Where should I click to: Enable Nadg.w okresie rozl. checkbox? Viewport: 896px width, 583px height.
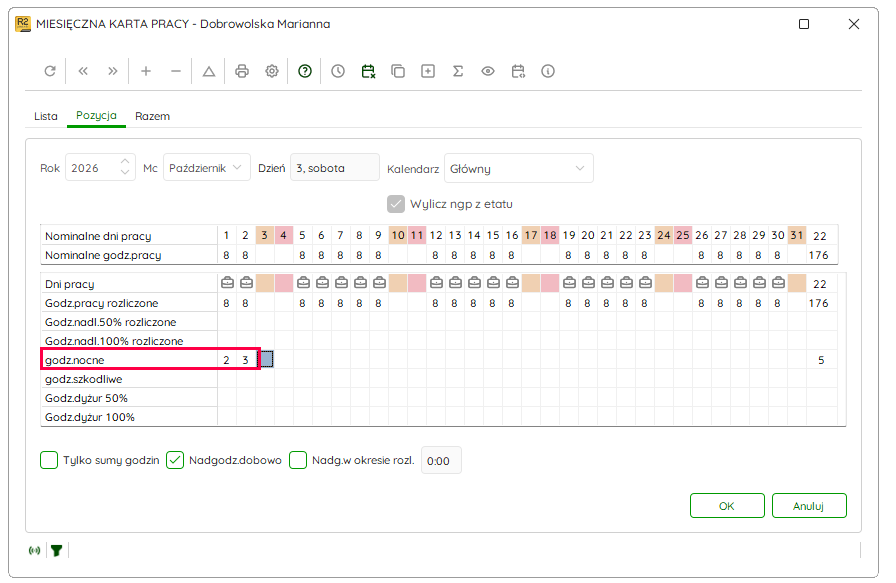298,460
